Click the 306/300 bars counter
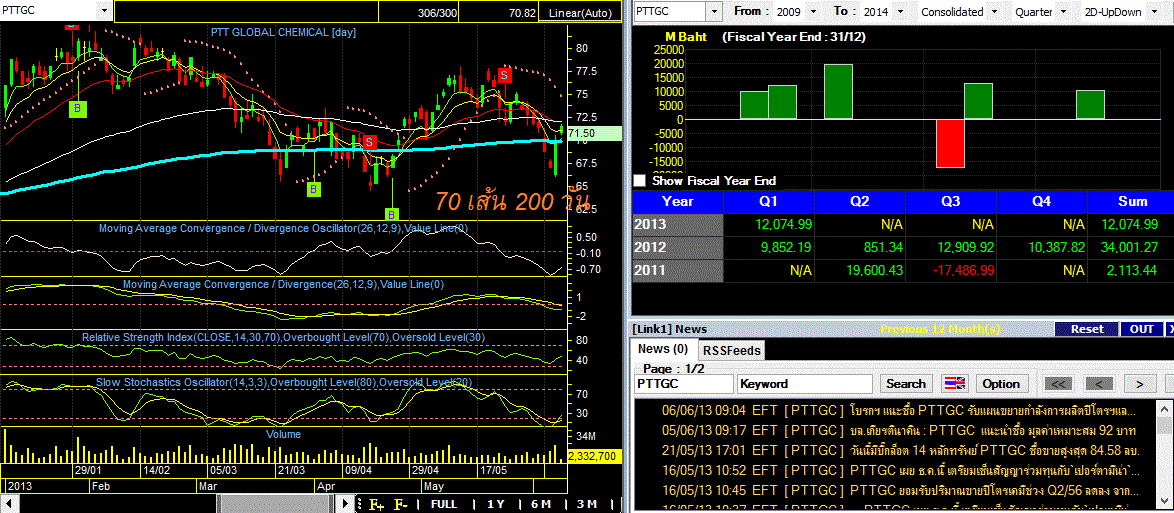 [x=437, y=13]
